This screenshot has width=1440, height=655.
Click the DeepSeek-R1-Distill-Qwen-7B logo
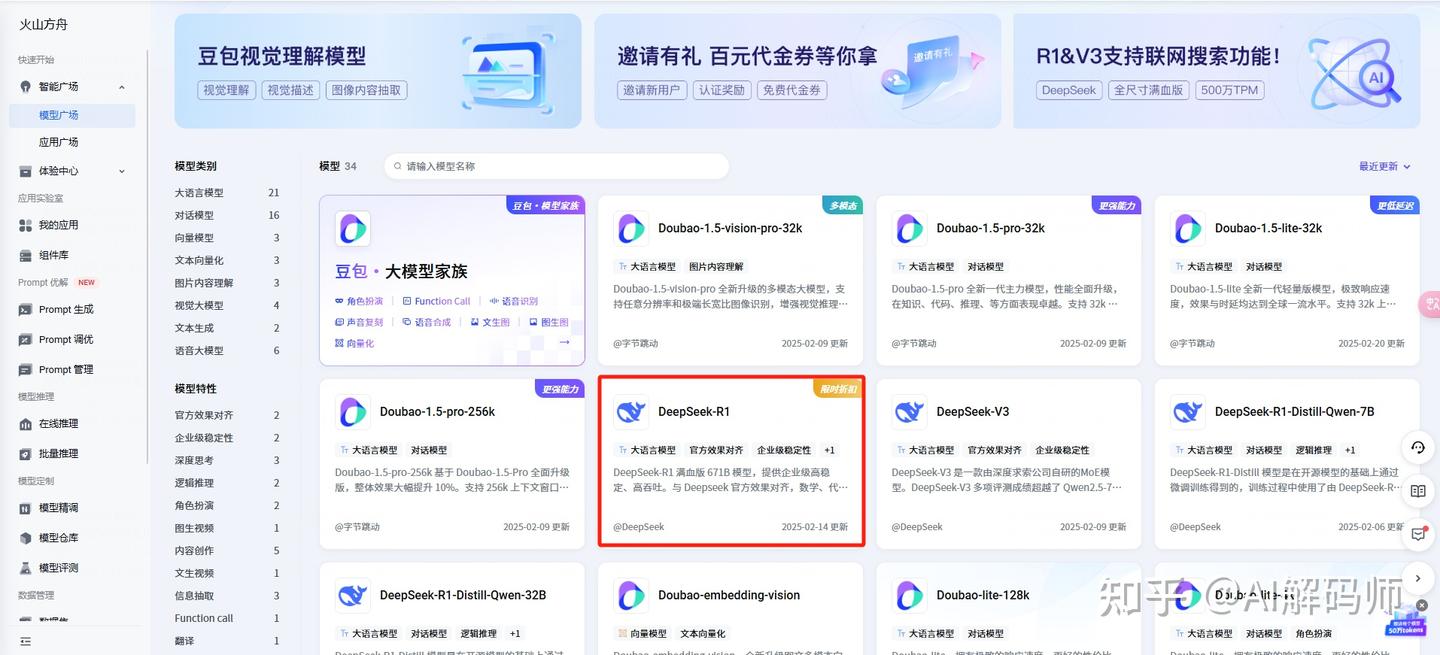pos(1188,412)
